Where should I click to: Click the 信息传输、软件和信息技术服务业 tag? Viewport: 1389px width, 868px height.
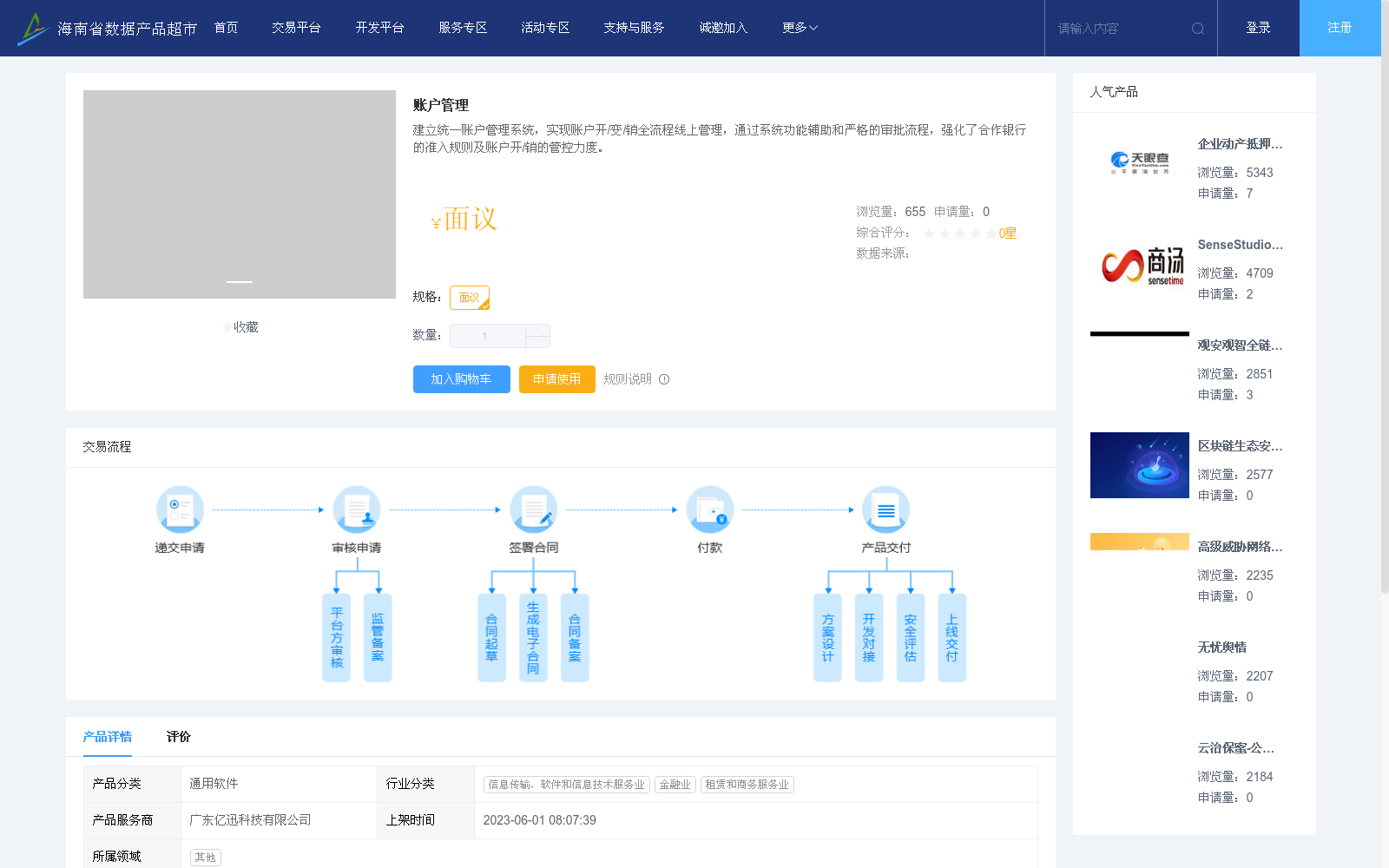tap(567, 785)
